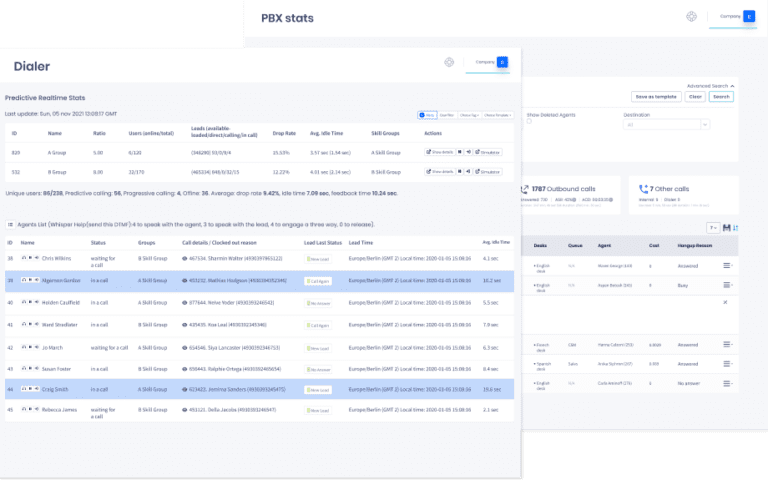
Task: Click the Simulator button for B Group
Action: click(x=488, y=172)
